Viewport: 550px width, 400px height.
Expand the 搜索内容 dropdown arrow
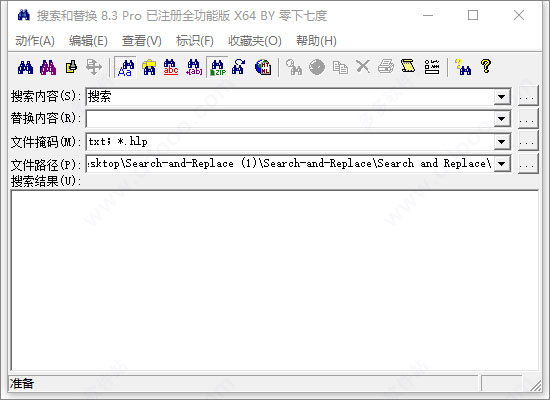click(x=502, y=96)
